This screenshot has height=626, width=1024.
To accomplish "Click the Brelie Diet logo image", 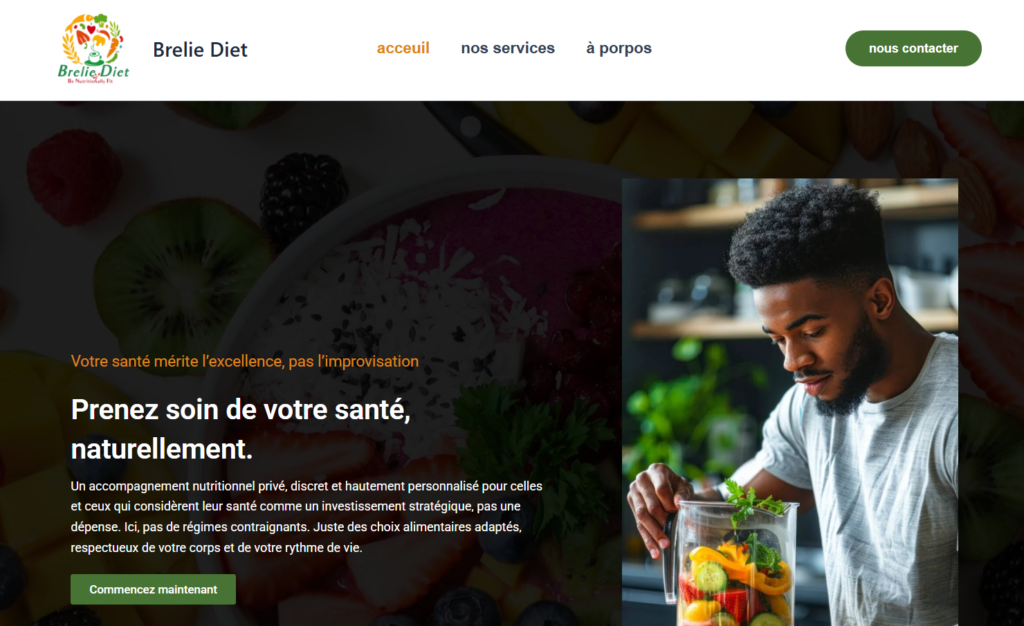I will (93, 49).
